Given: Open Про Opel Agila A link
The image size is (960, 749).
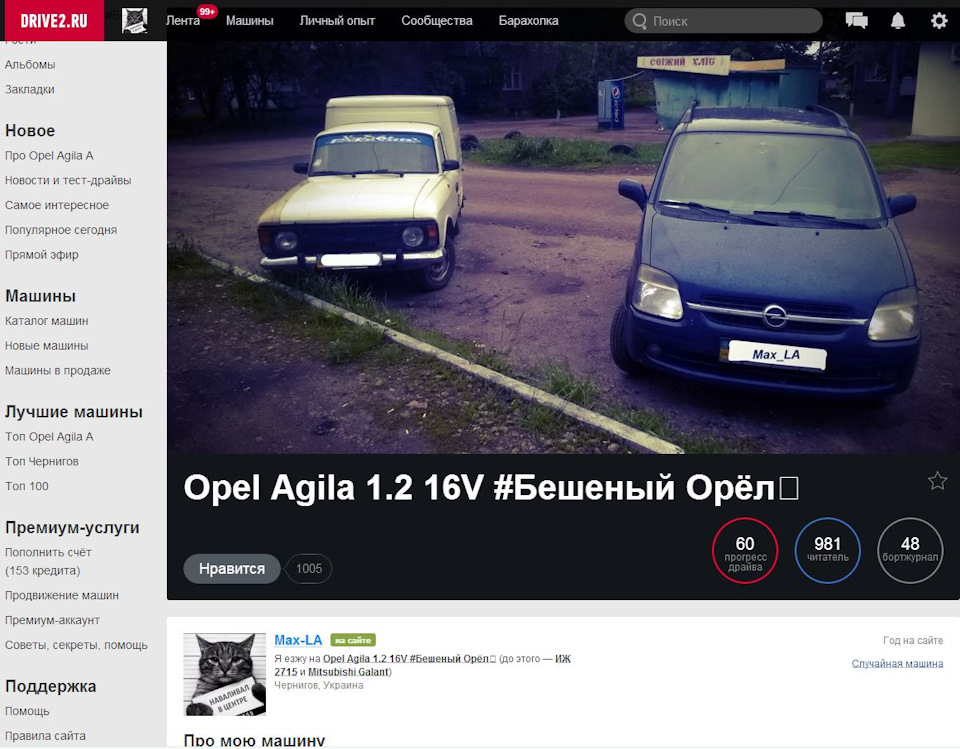Looking at the screenshot, I should [x=49, y=156].
